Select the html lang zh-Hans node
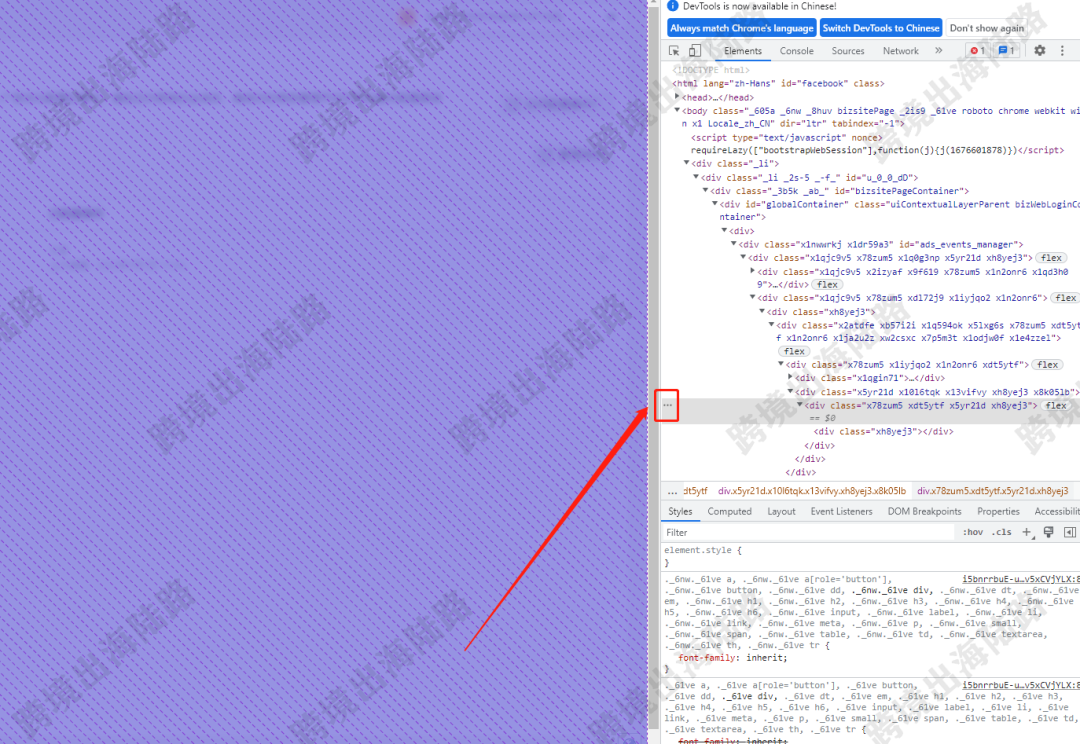 point(778,83)
